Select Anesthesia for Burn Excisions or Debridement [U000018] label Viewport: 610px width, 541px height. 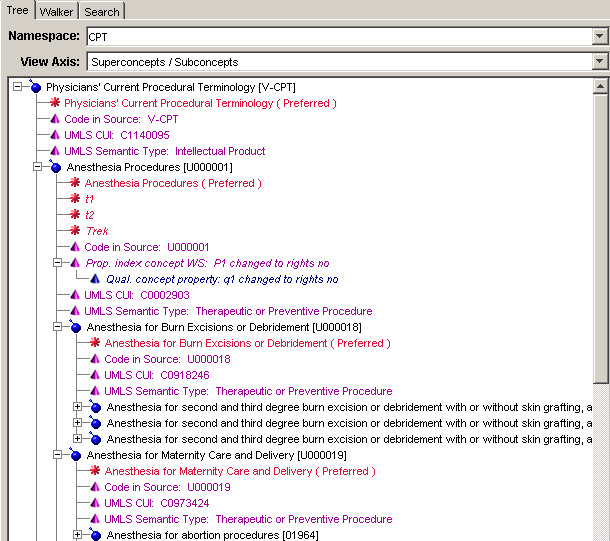[224, 327]
